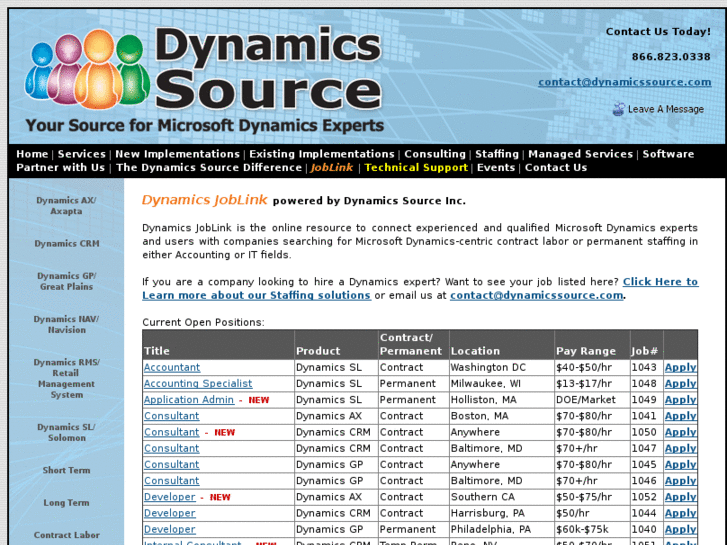Open Technical Support in navigation

[x=416, y=167]
